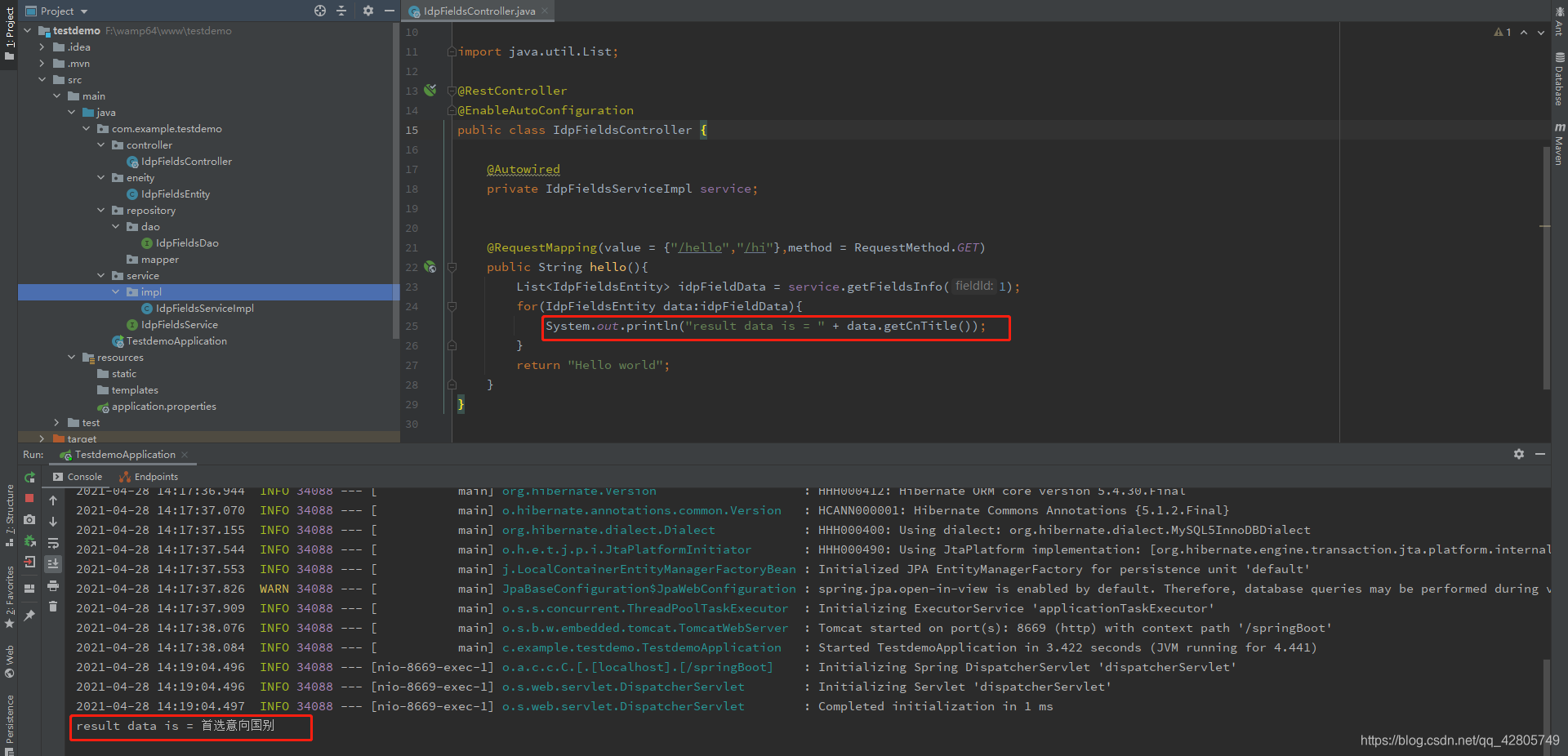Select the TestdemoApplication run tab
1568x756 pixels.
(x=124, y=455)
